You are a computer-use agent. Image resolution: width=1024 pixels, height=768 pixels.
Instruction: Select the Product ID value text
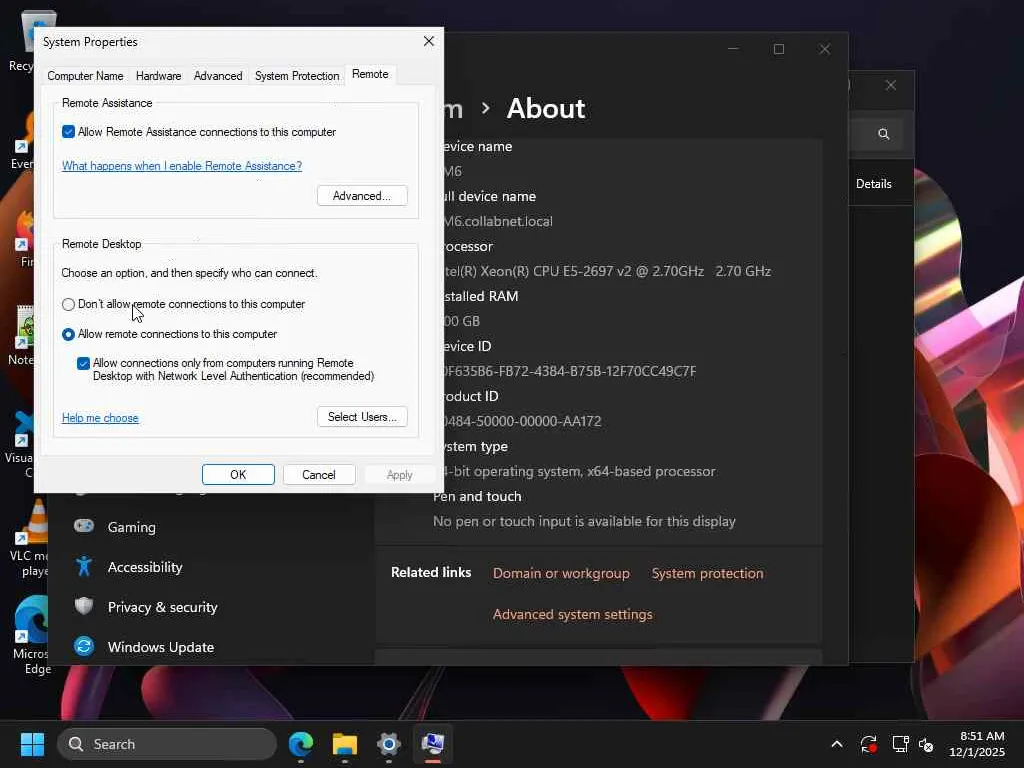tap(522, 421)
